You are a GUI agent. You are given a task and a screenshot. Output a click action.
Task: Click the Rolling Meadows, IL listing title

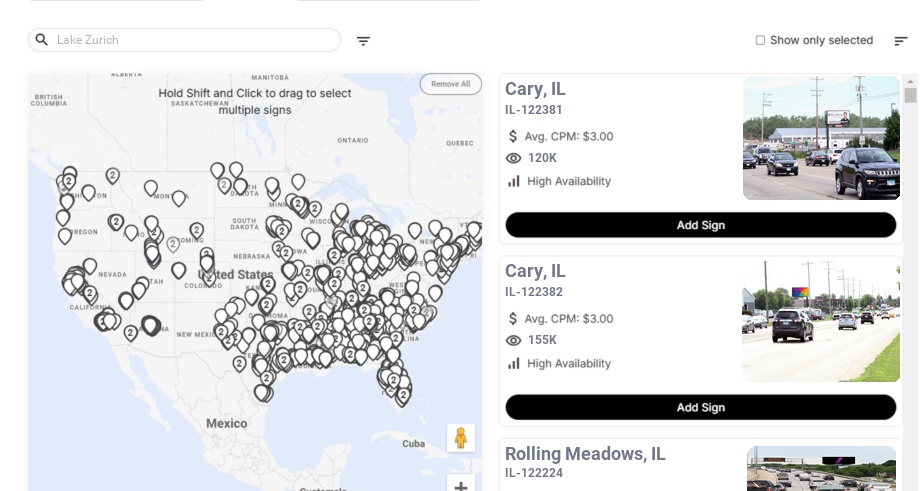585,454
